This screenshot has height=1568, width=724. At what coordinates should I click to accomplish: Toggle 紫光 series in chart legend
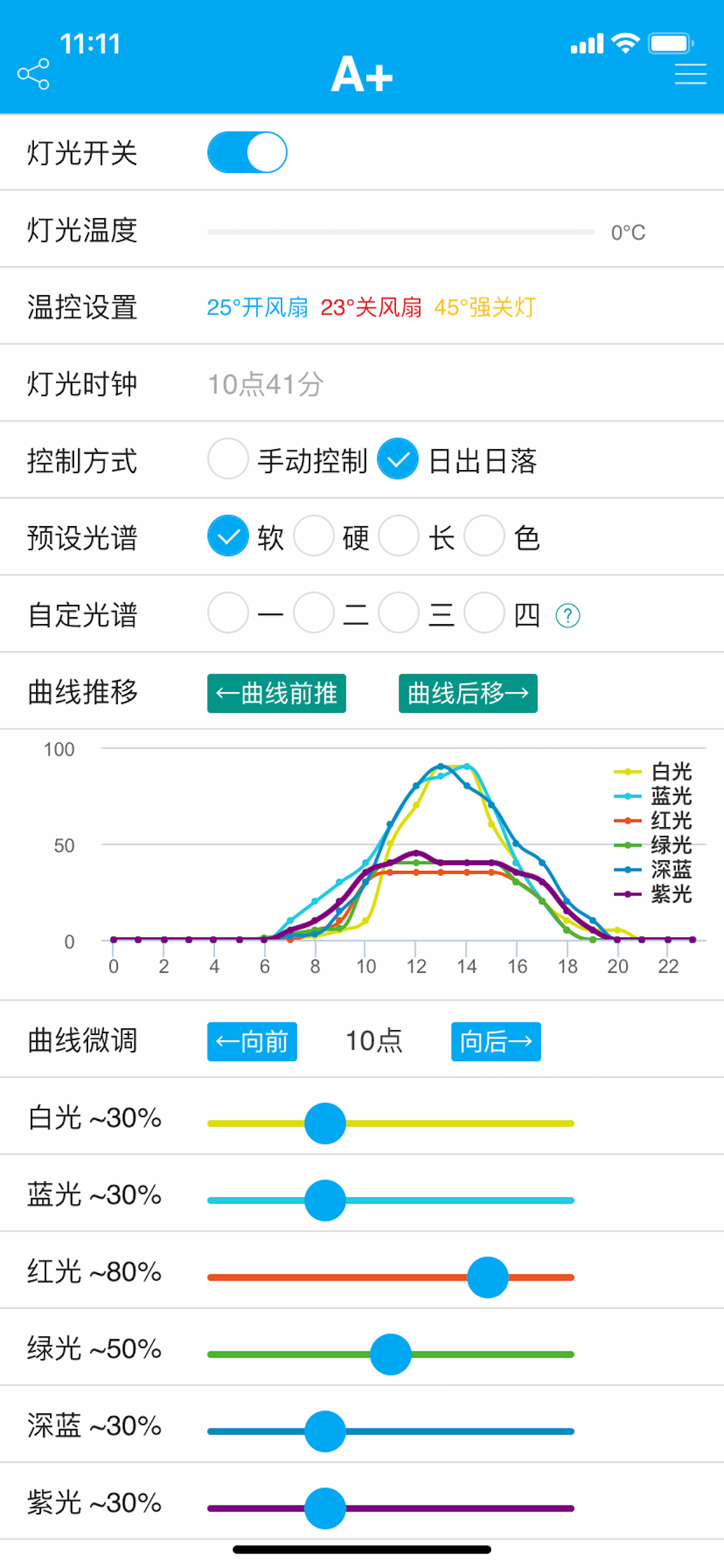653,894
